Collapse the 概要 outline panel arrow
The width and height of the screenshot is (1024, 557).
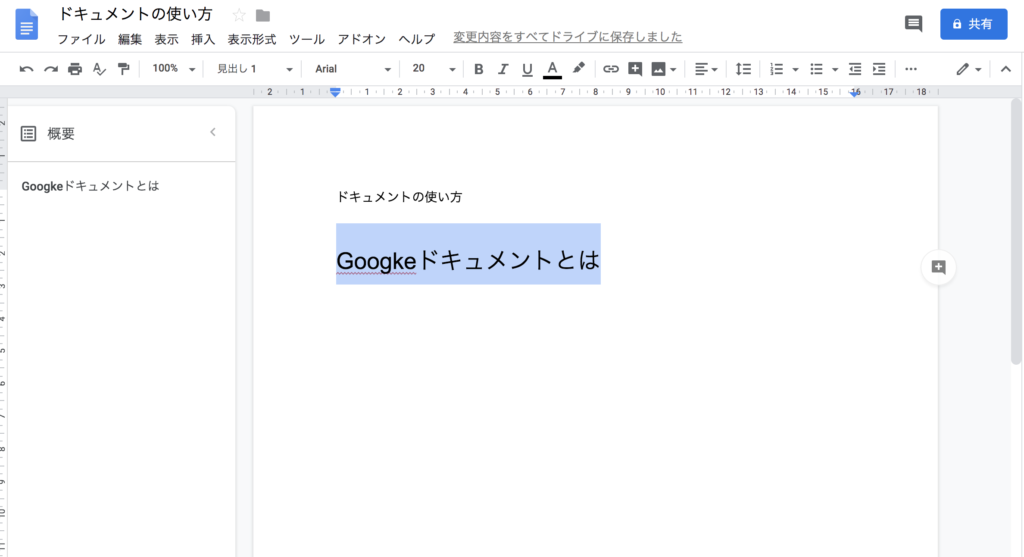point(213,132)
